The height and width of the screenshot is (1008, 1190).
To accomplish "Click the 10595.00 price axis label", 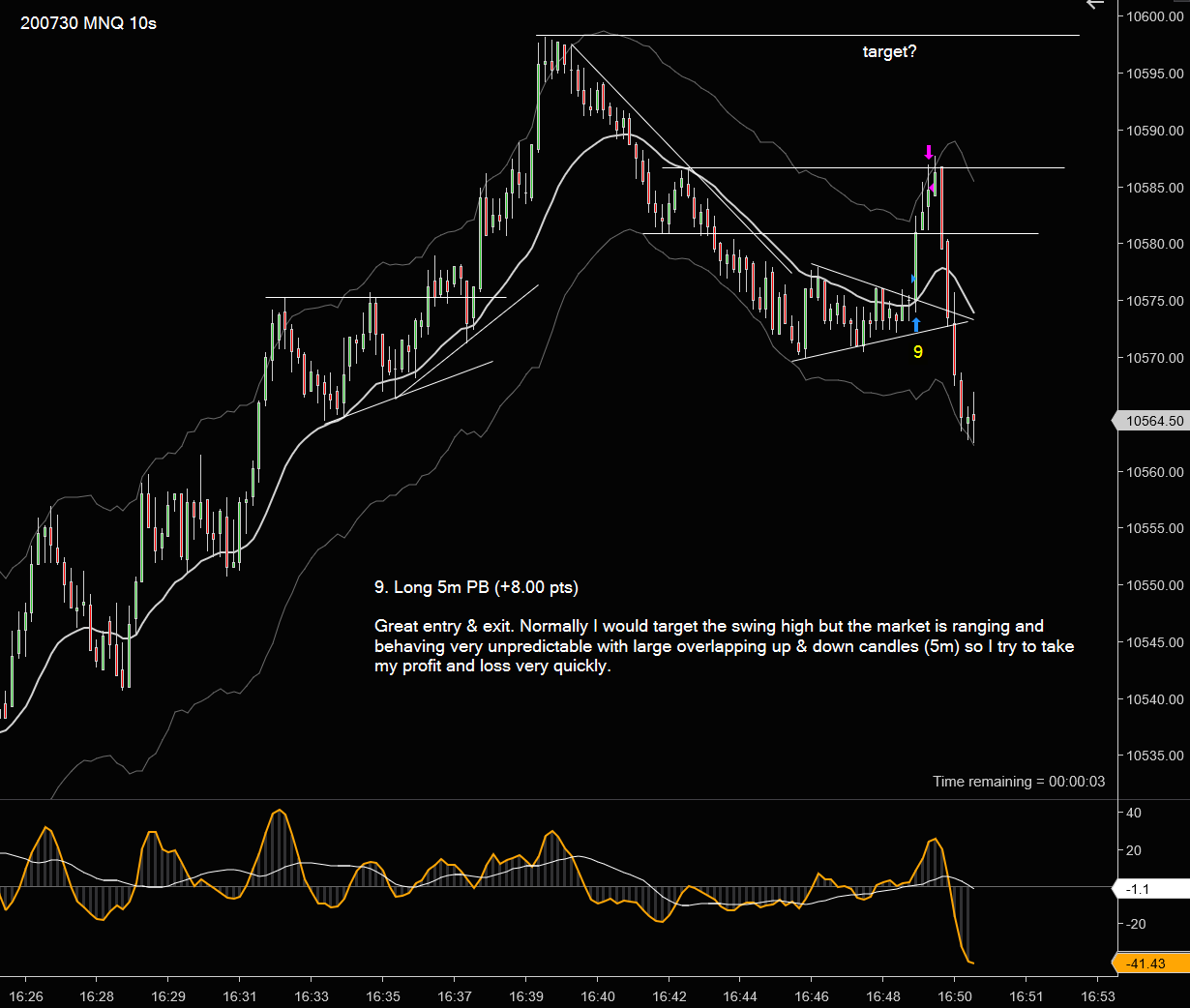I will pos(1154,74).
